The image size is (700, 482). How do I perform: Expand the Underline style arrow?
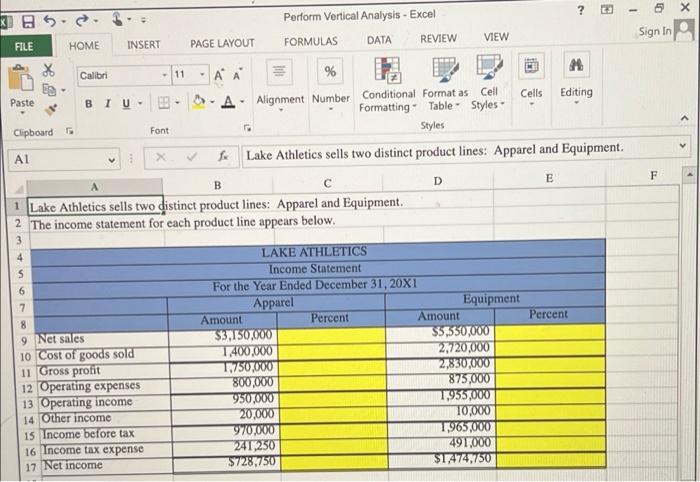pos(140,104)
